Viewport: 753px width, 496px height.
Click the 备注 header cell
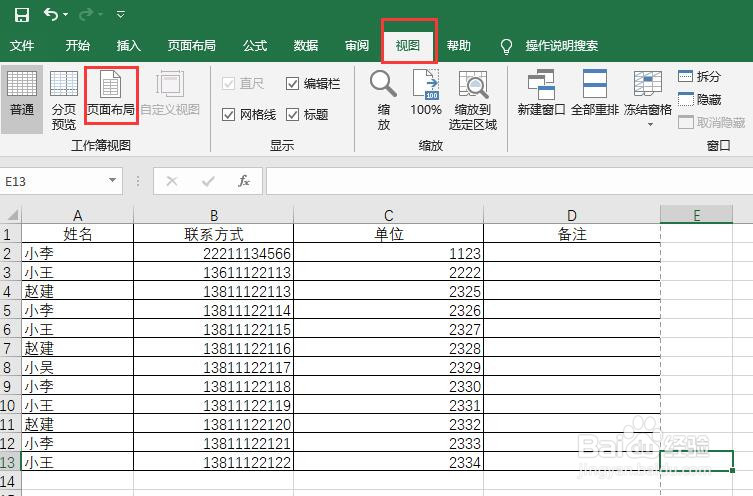[571, 234]
